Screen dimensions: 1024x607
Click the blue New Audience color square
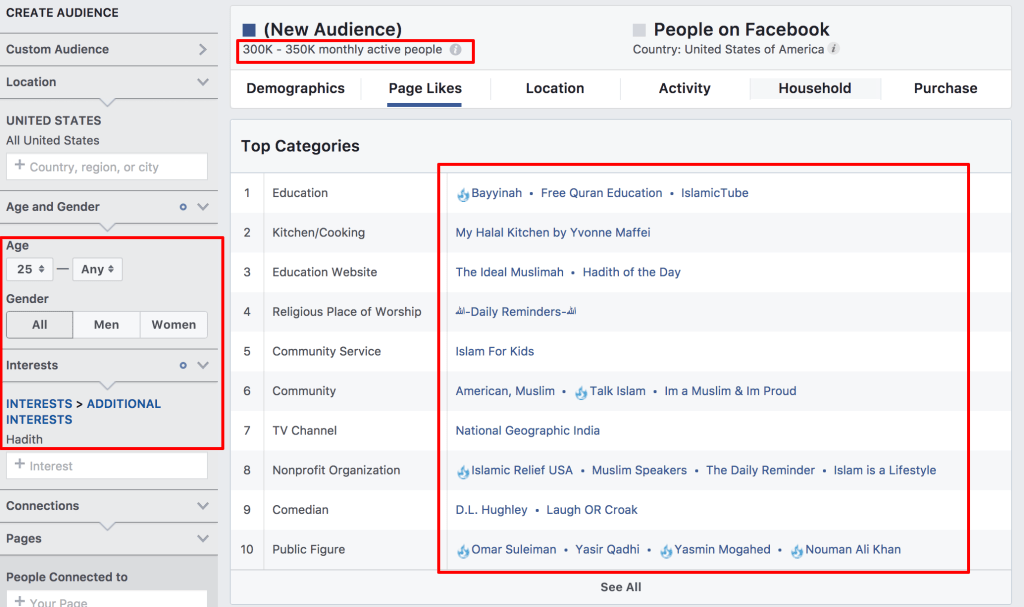(249, 30)
